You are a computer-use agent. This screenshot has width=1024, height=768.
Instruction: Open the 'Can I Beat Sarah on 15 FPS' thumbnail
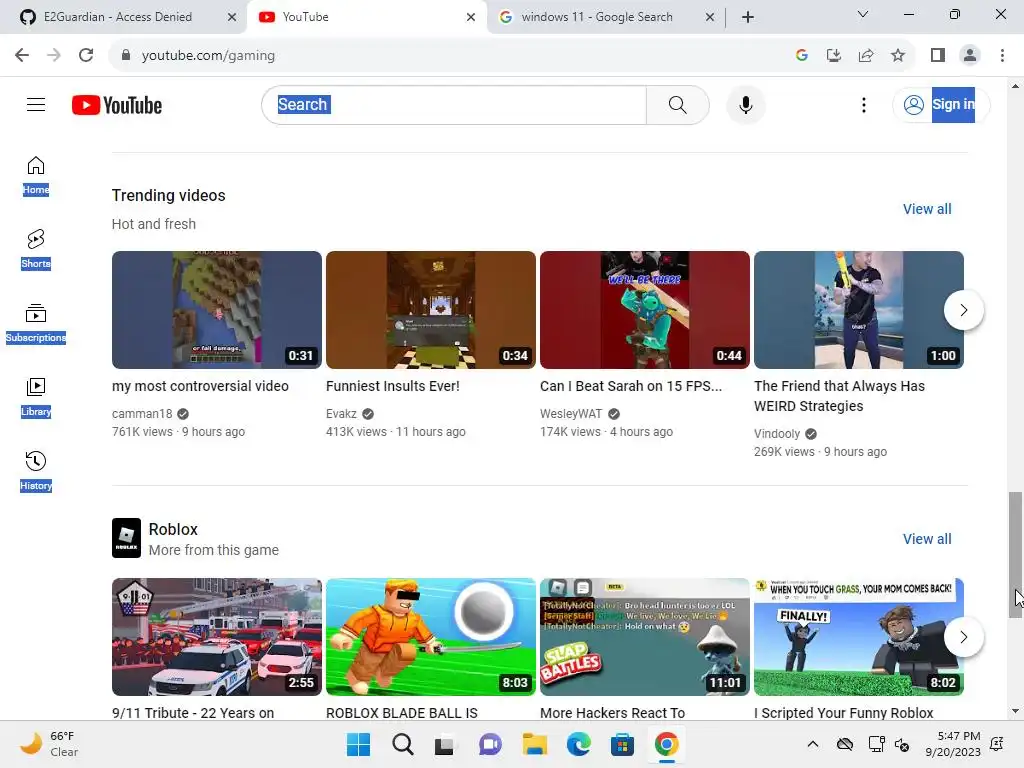[x=645, y=310]
